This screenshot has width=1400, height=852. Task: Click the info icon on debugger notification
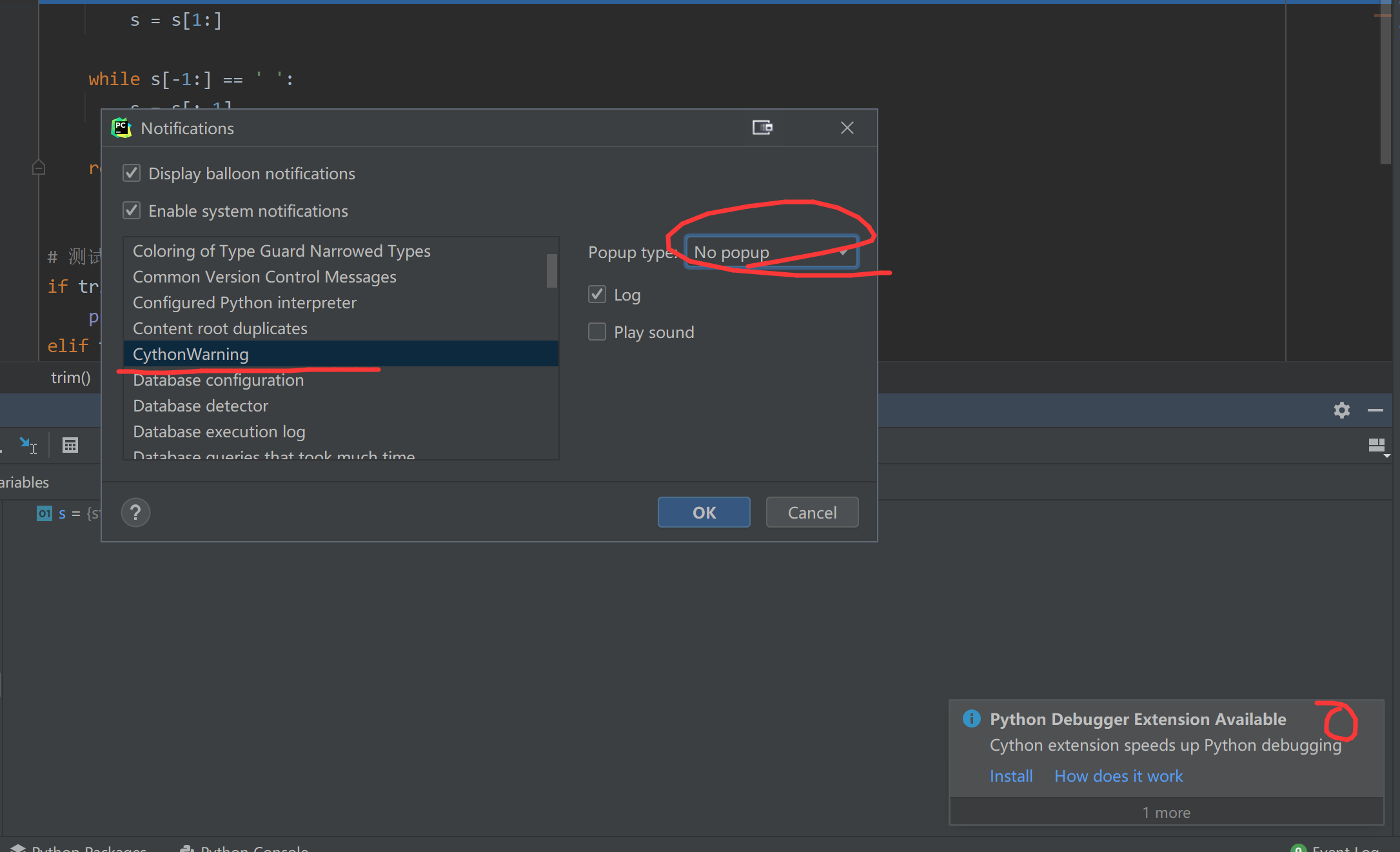pyautogui.click(x=971, y=718)
